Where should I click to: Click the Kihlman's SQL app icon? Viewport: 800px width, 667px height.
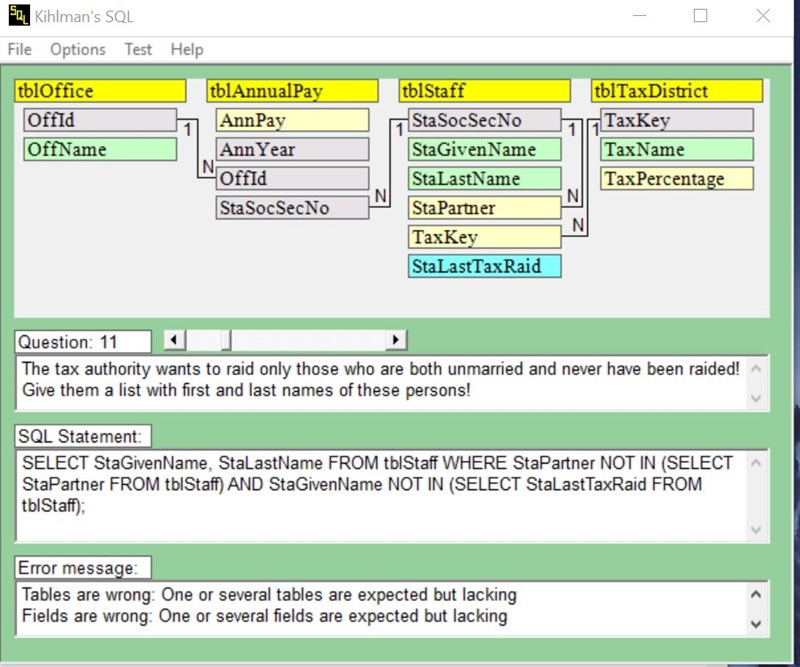click(18, 16)
